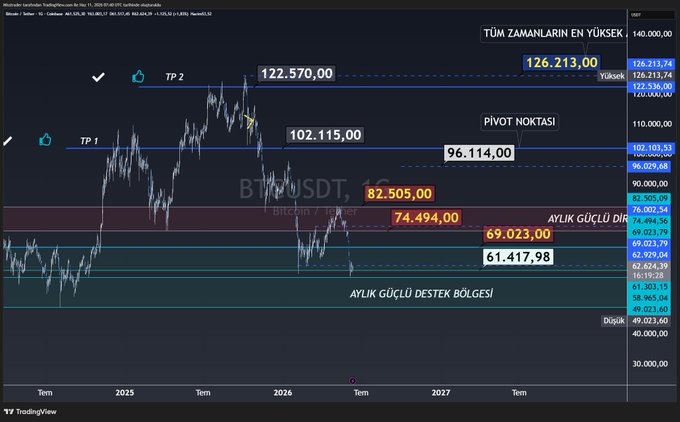The width and height of the screenshot is (680, 422).
Task: Click the red 82.505,00 price label
Action: pos(399,193)
